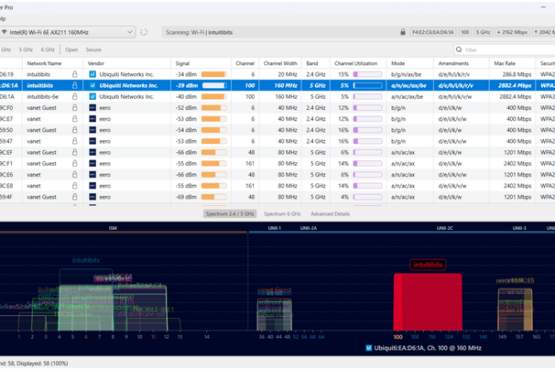Toggle the Secure networks filter

click(x=93, y=50)
